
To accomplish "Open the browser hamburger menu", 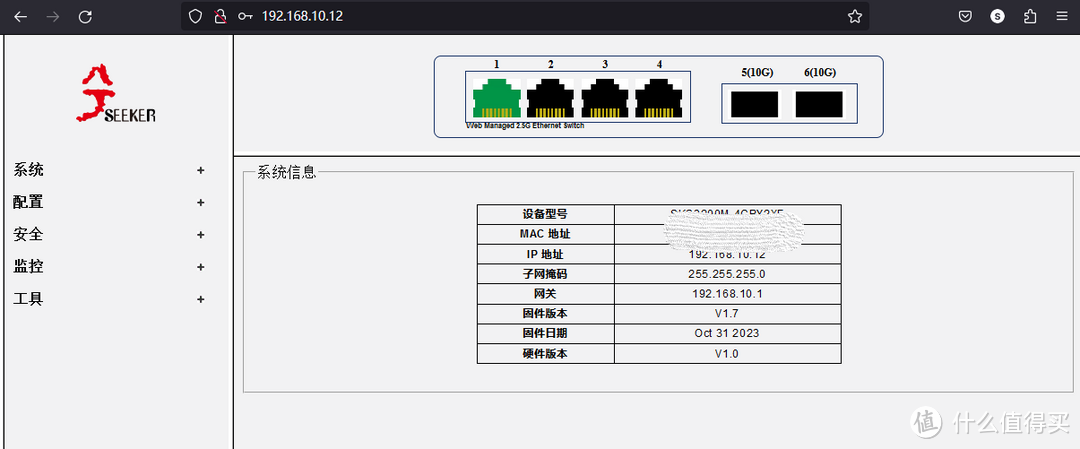I will click(1062, 17).
